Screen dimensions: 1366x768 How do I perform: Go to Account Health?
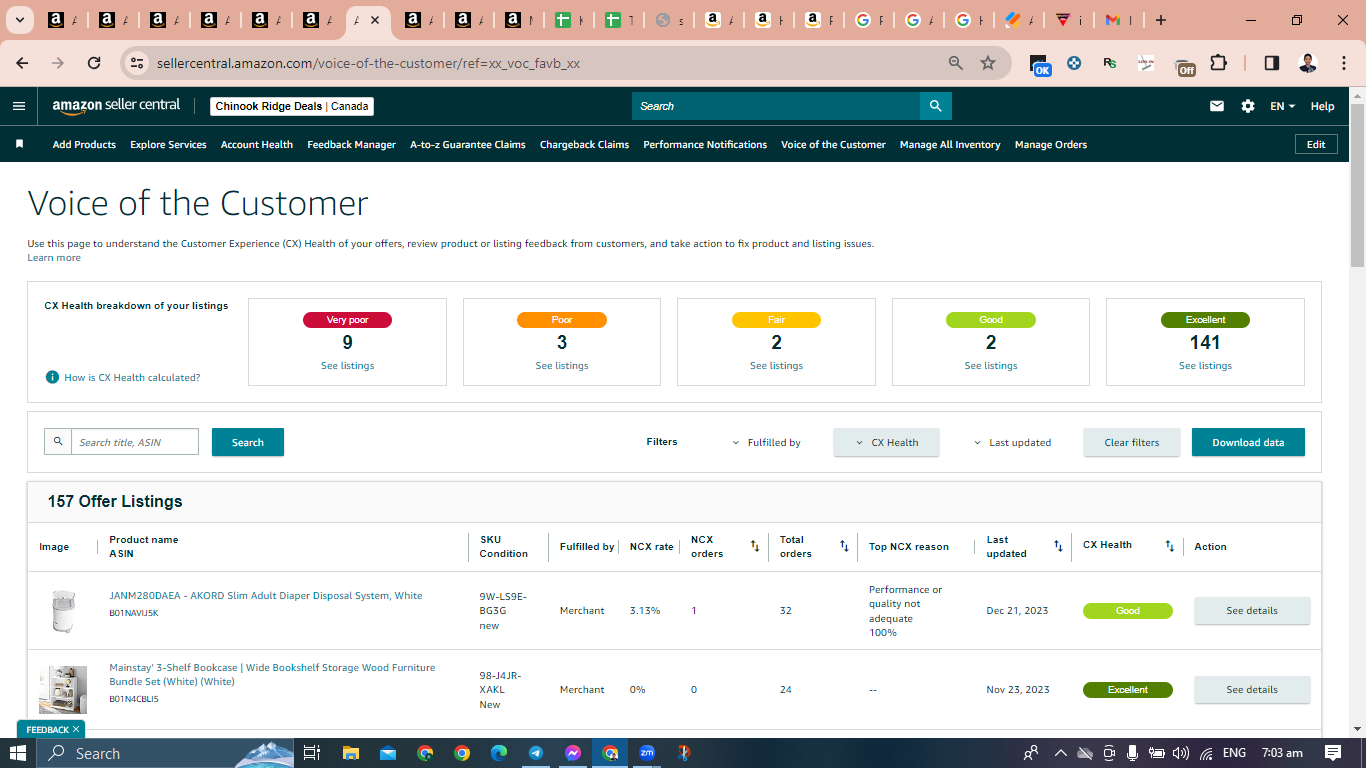[257, 144]
